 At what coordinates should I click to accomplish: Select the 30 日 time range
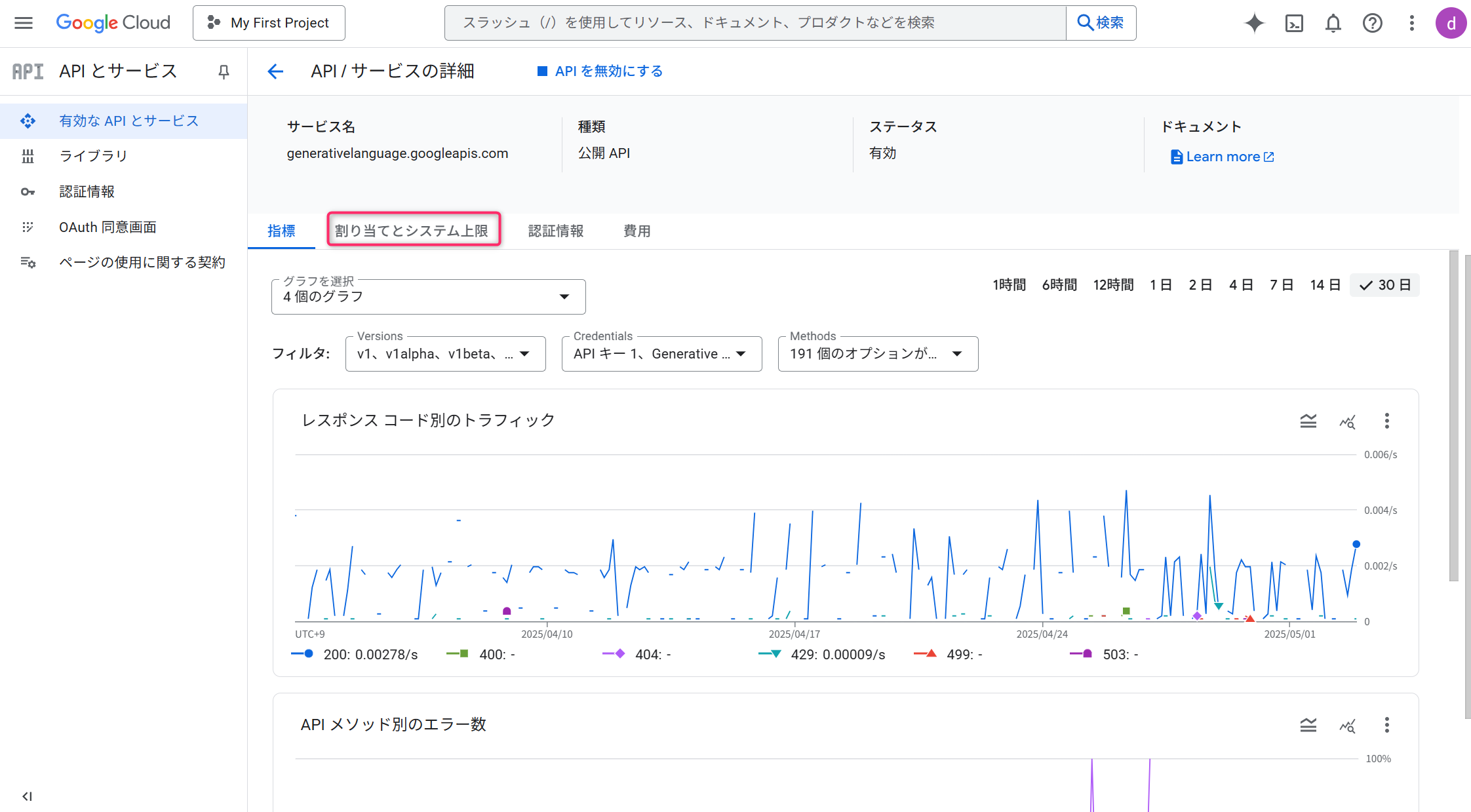[1384, 285]
